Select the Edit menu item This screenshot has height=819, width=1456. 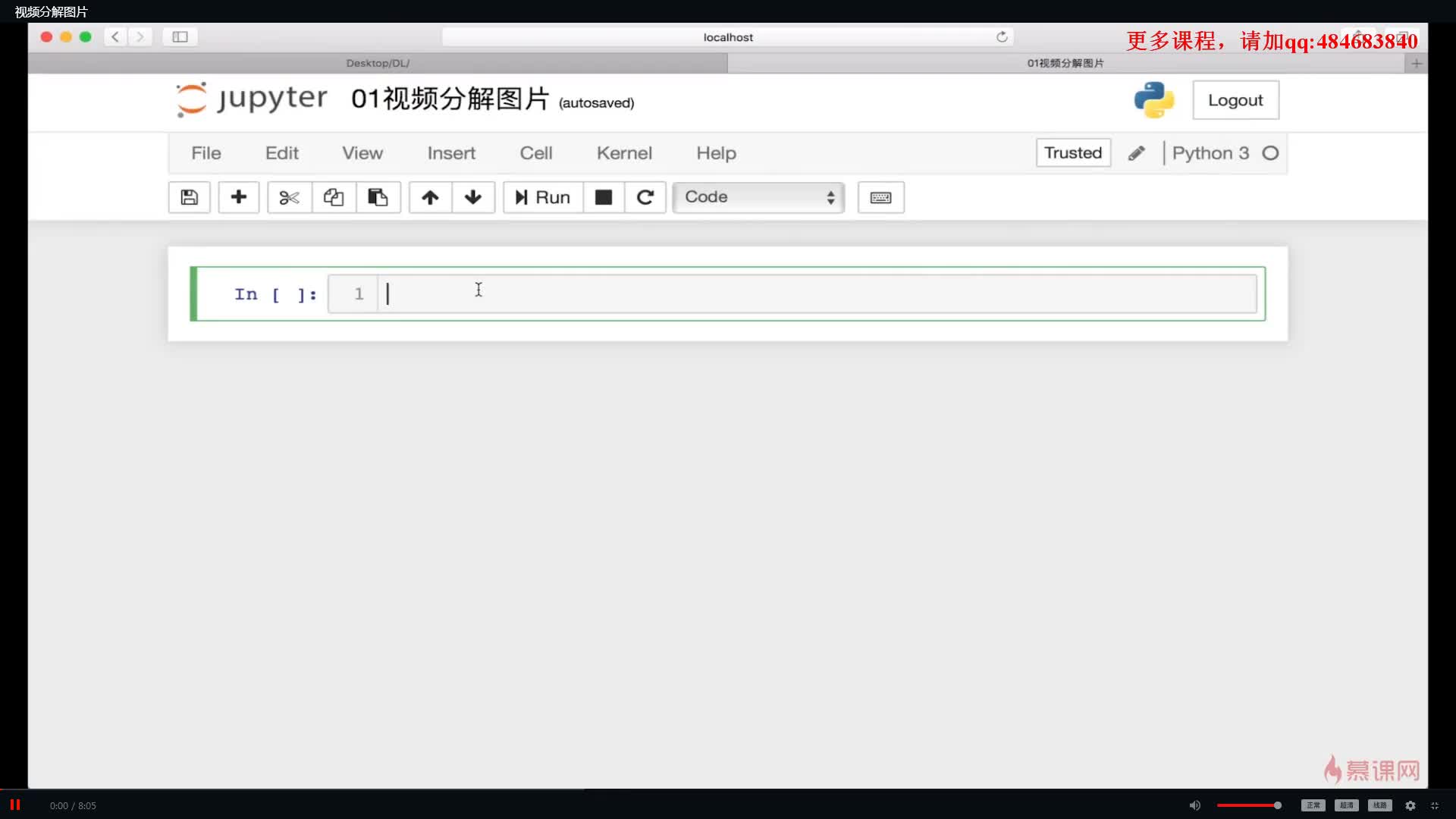tap(282, 153)
